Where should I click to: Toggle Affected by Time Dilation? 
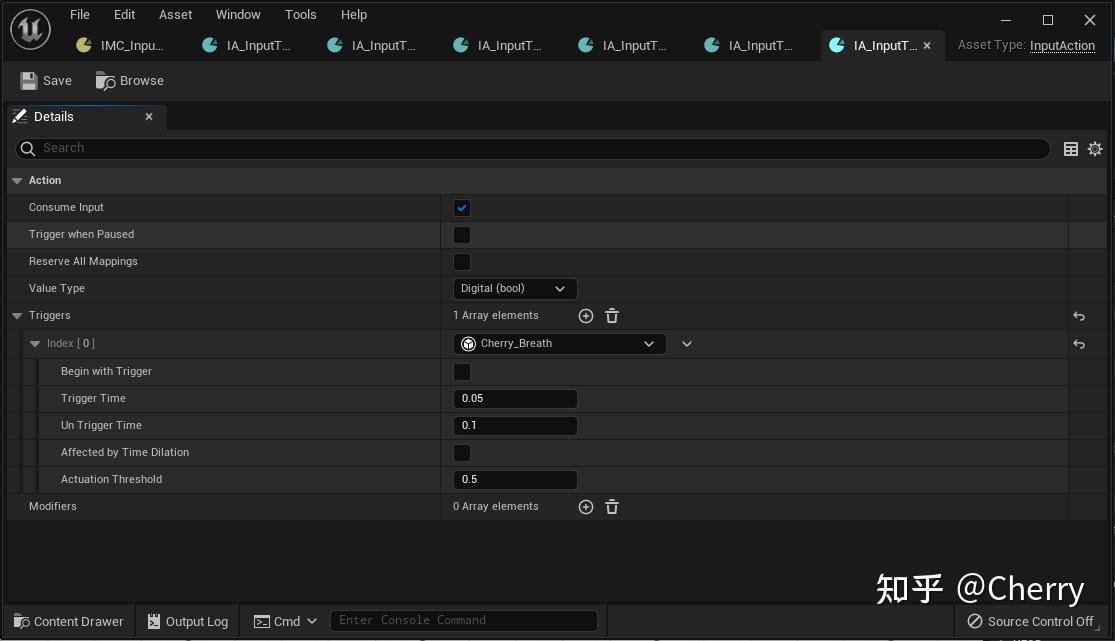click(461, 452)
